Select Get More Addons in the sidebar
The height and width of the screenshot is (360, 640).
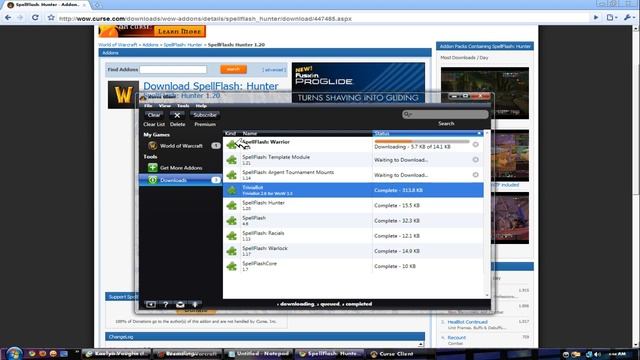coord(181,168)
